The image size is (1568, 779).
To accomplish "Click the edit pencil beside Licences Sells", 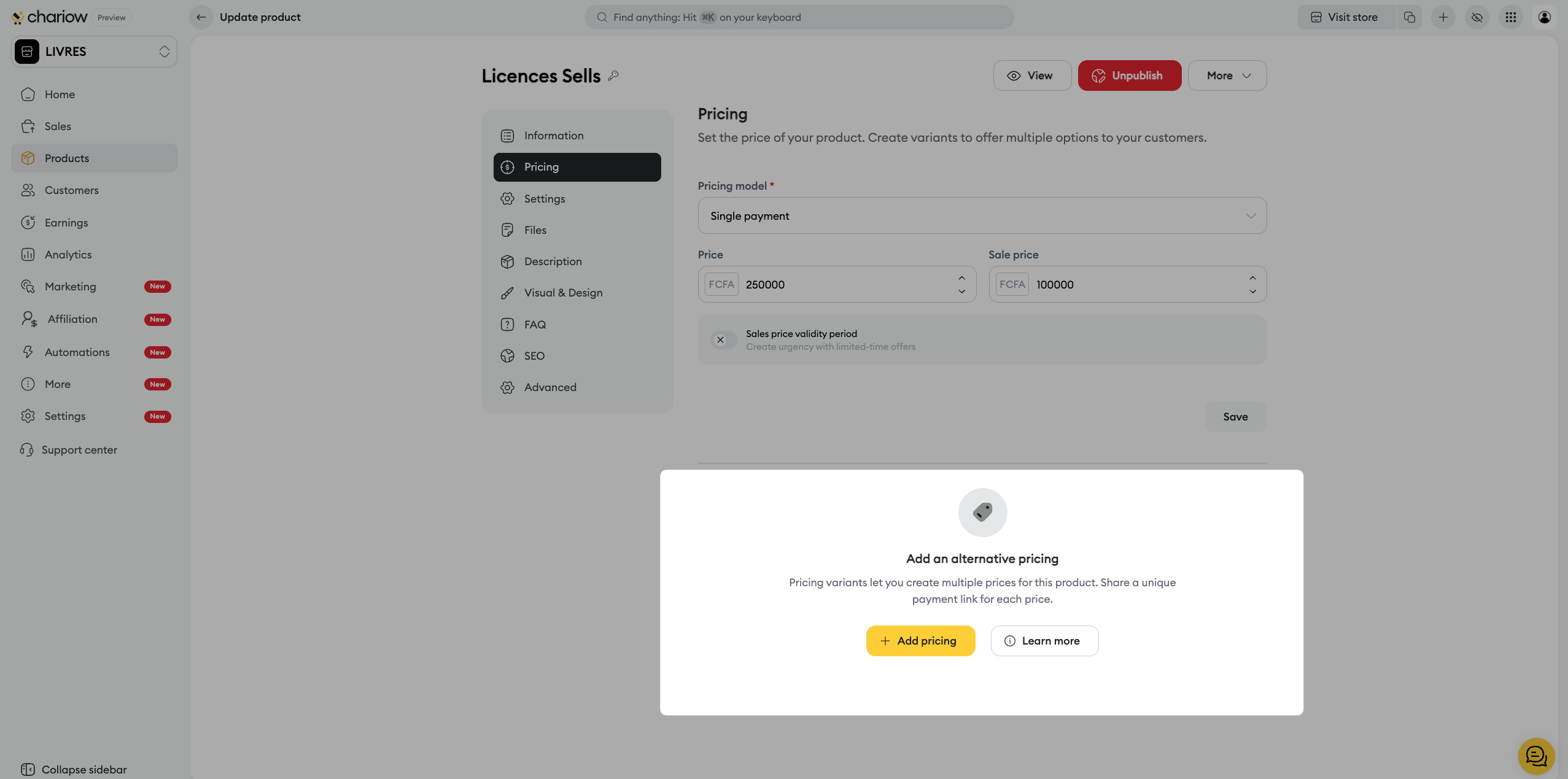I will 613,76.
